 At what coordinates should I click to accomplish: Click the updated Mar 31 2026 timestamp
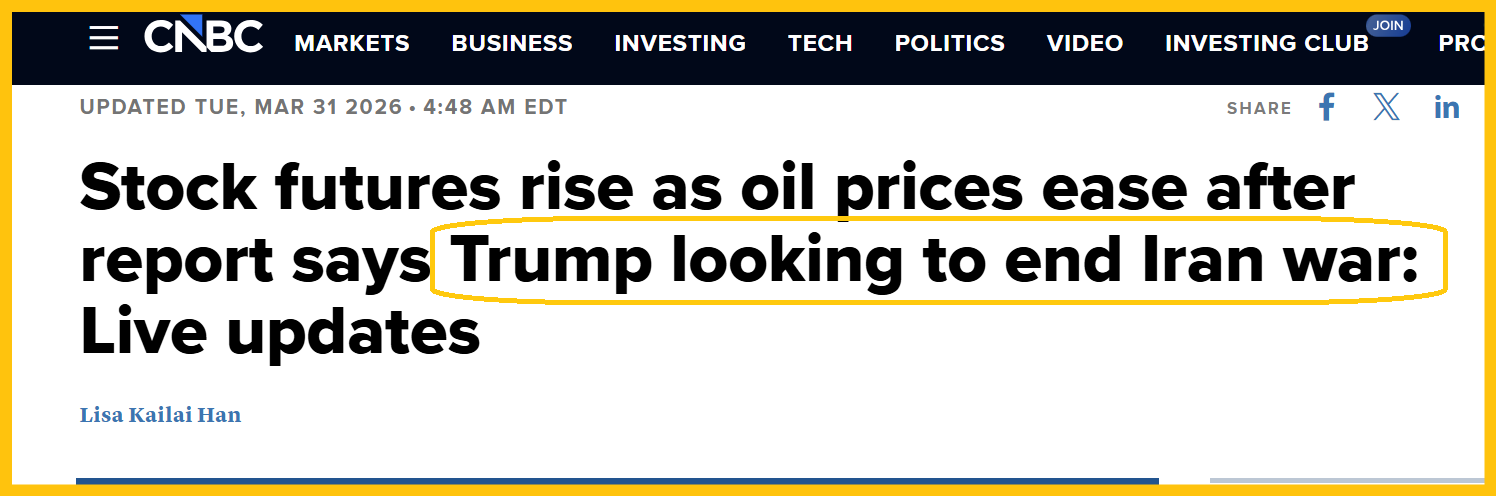point(323,107)
